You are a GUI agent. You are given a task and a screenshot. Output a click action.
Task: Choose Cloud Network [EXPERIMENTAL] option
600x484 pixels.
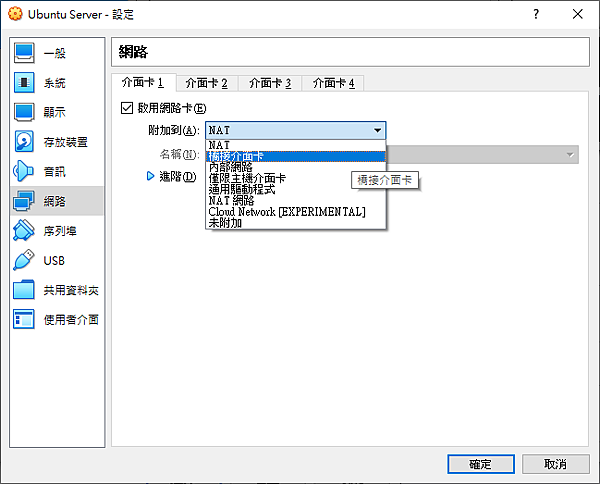295,212
